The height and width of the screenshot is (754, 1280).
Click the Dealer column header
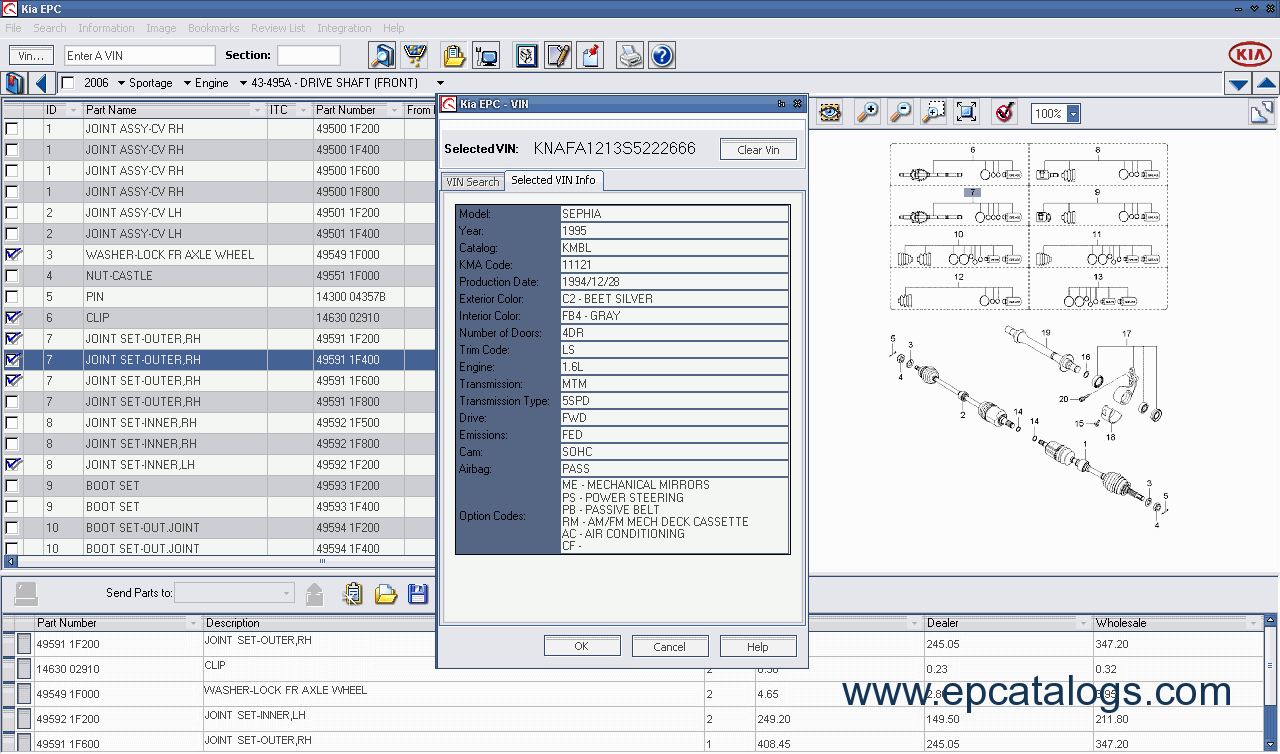click(x=1008, y=623)
